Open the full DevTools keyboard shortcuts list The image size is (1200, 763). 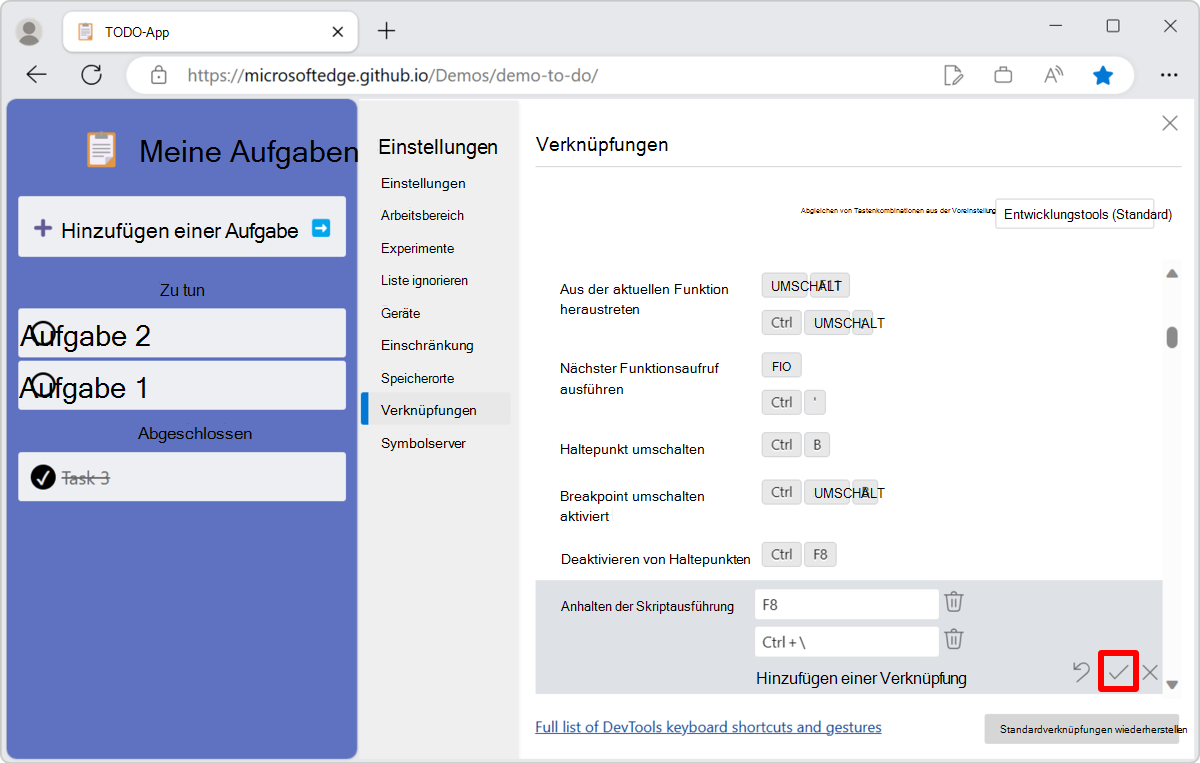(x=708, y=727)
